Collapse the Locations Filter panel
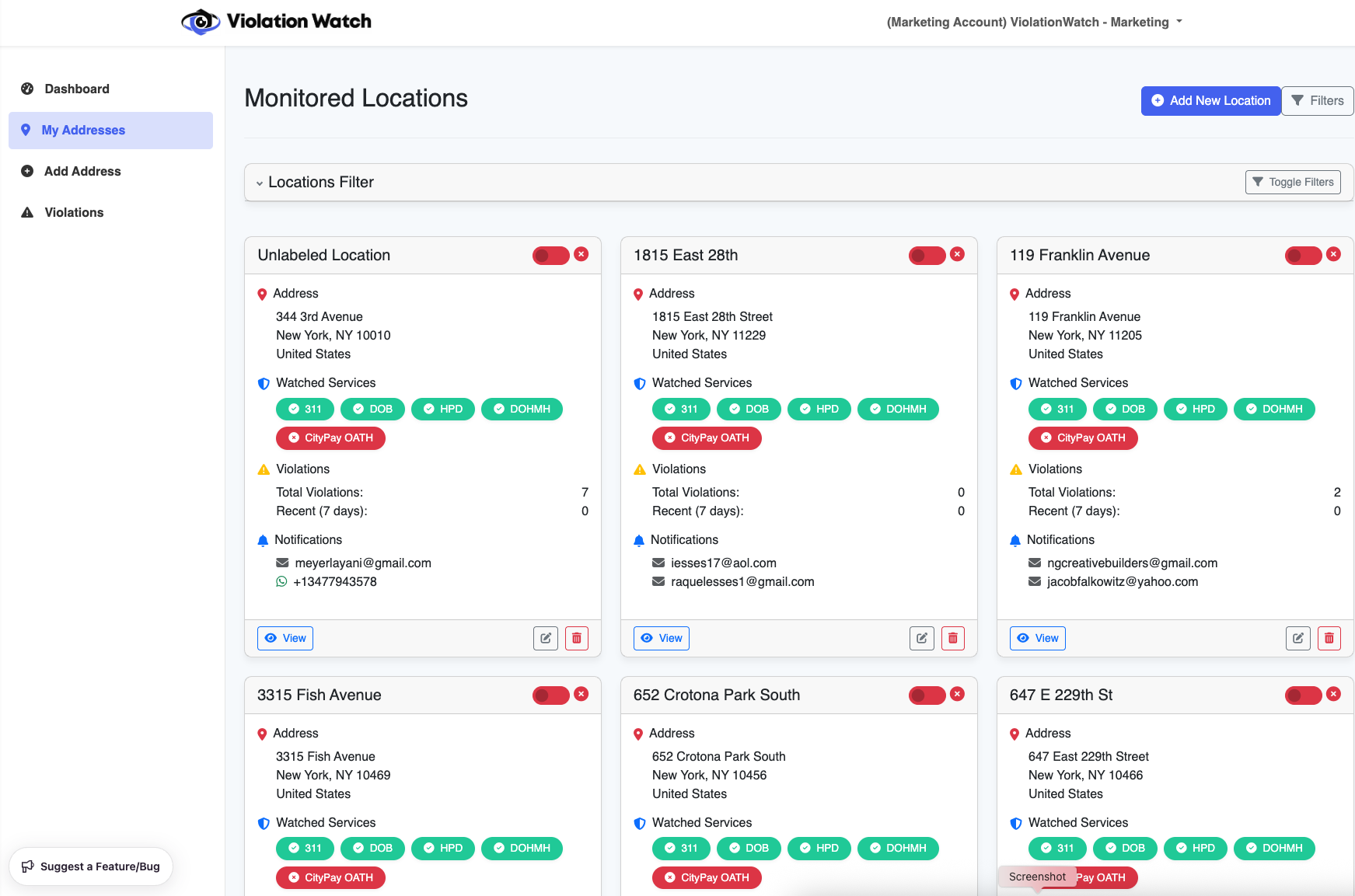Screen dimensions: 1355x896 315,183
